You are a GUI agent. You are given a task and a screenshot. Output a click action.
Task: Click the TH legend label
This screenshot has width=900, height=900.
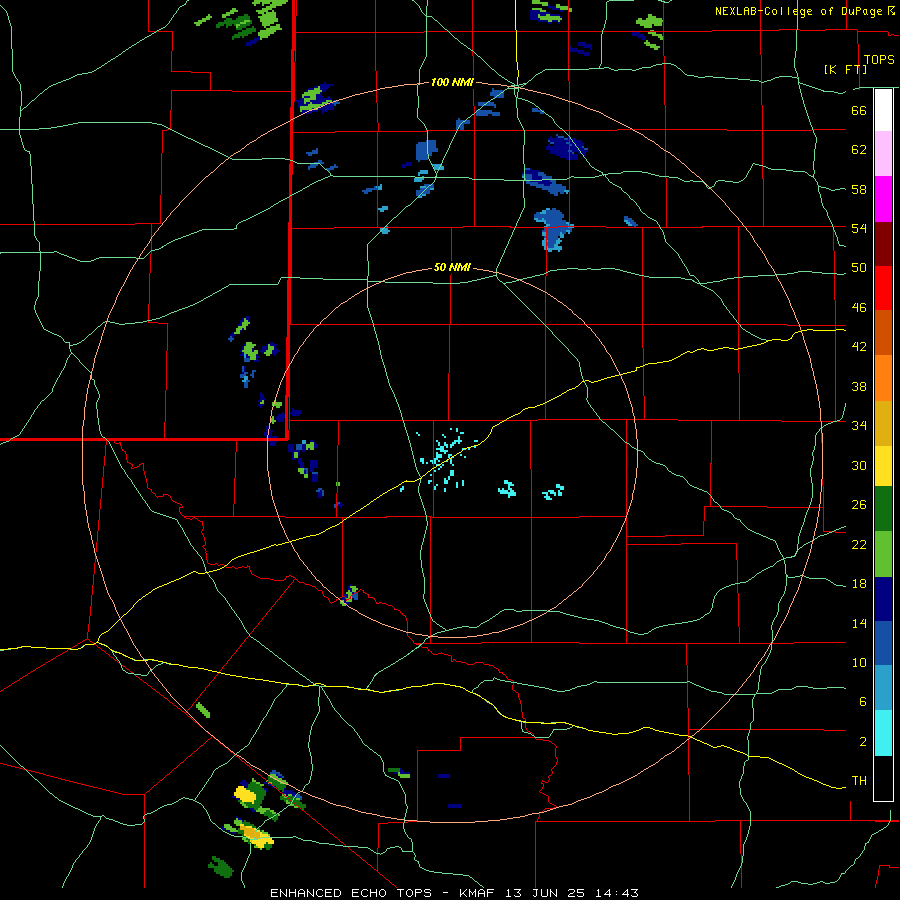tap(859, 781)
